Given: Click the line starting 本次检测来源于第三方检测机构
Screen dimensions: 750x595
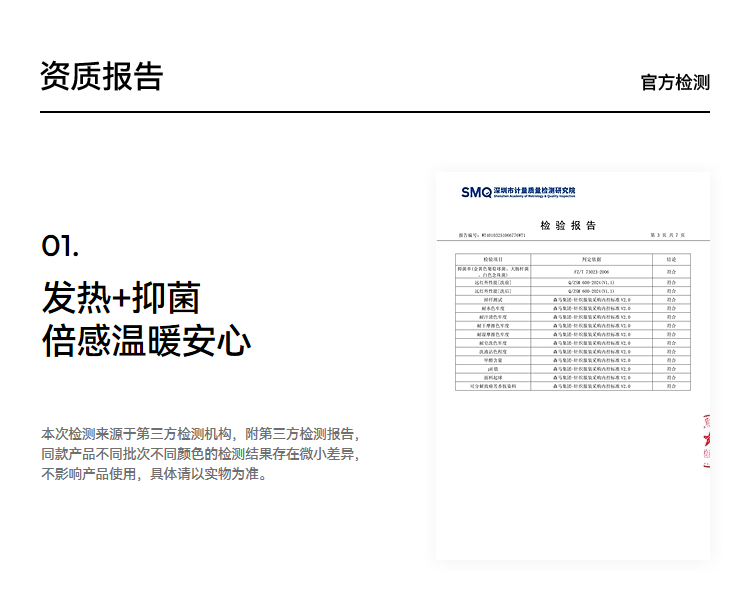Looking at the screenshot, I should coord(200,434).
